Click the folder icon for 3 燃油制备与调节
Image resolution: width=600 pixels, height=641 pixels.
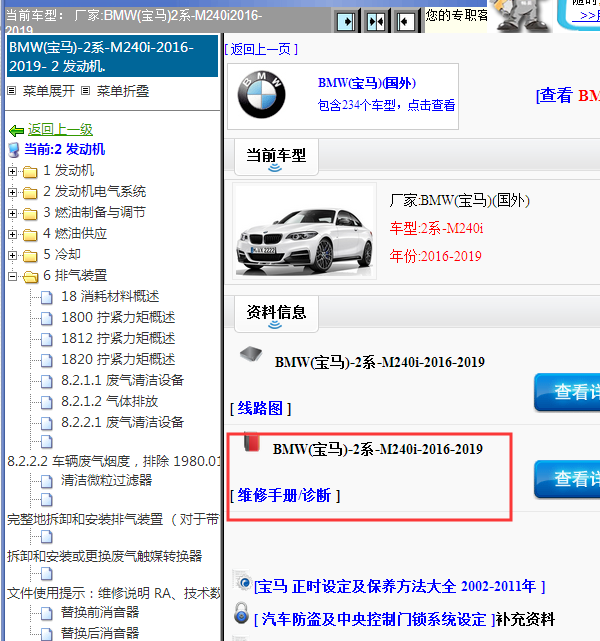click(x=30, y=214)
